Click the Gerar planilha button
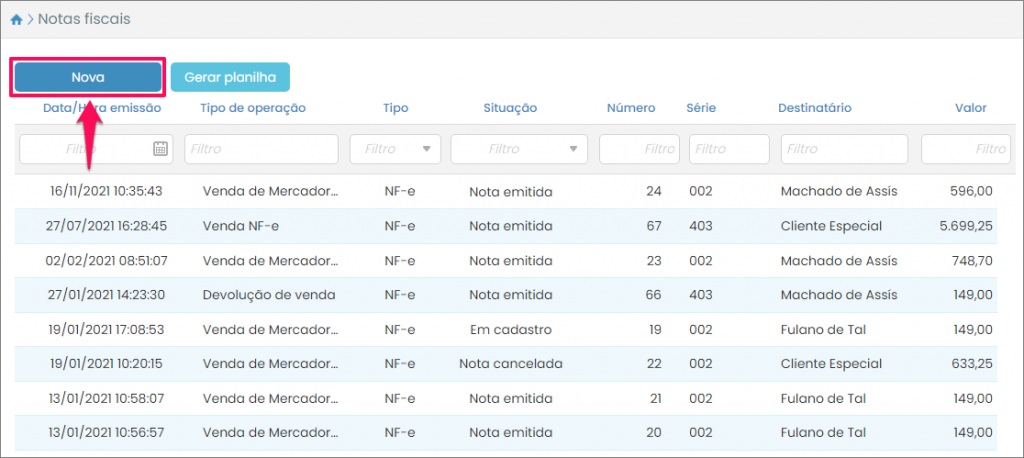This screenshot has width=1024, height=458. pos(230,77)
